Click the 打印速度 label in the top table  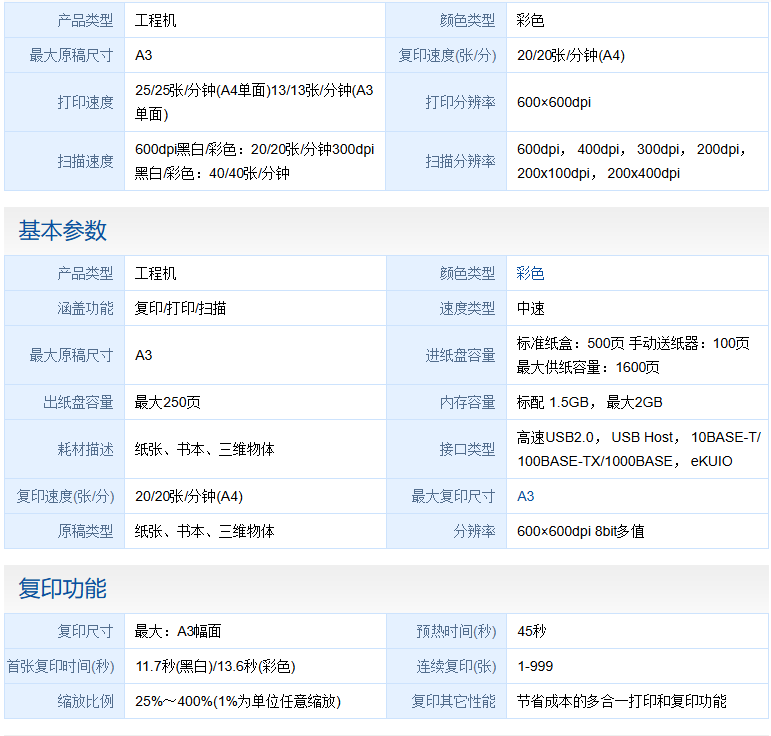pos(85,102)
